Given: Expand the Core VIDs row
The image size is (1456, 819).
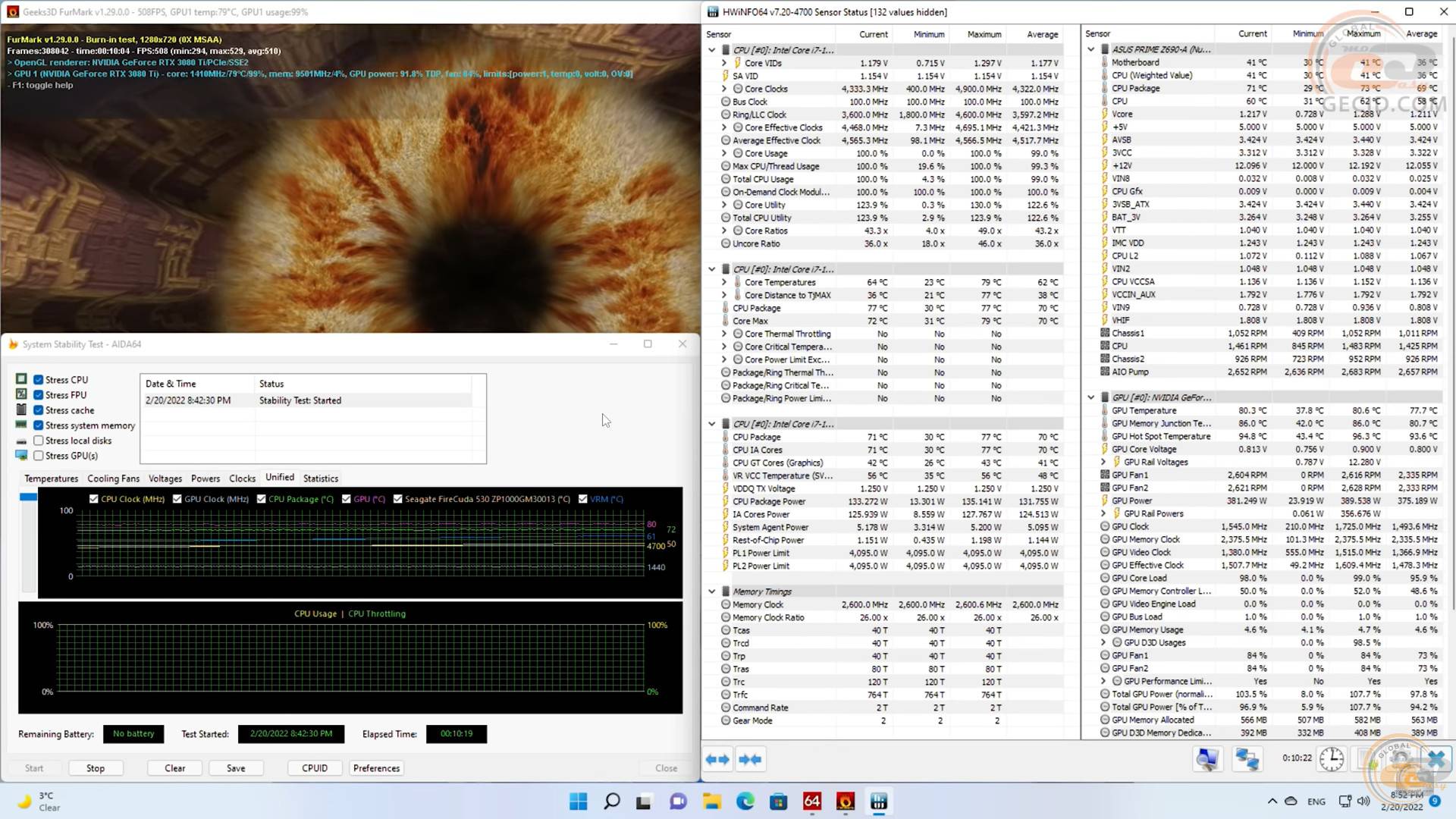Looking at the screenshot, I should [723, 63].
